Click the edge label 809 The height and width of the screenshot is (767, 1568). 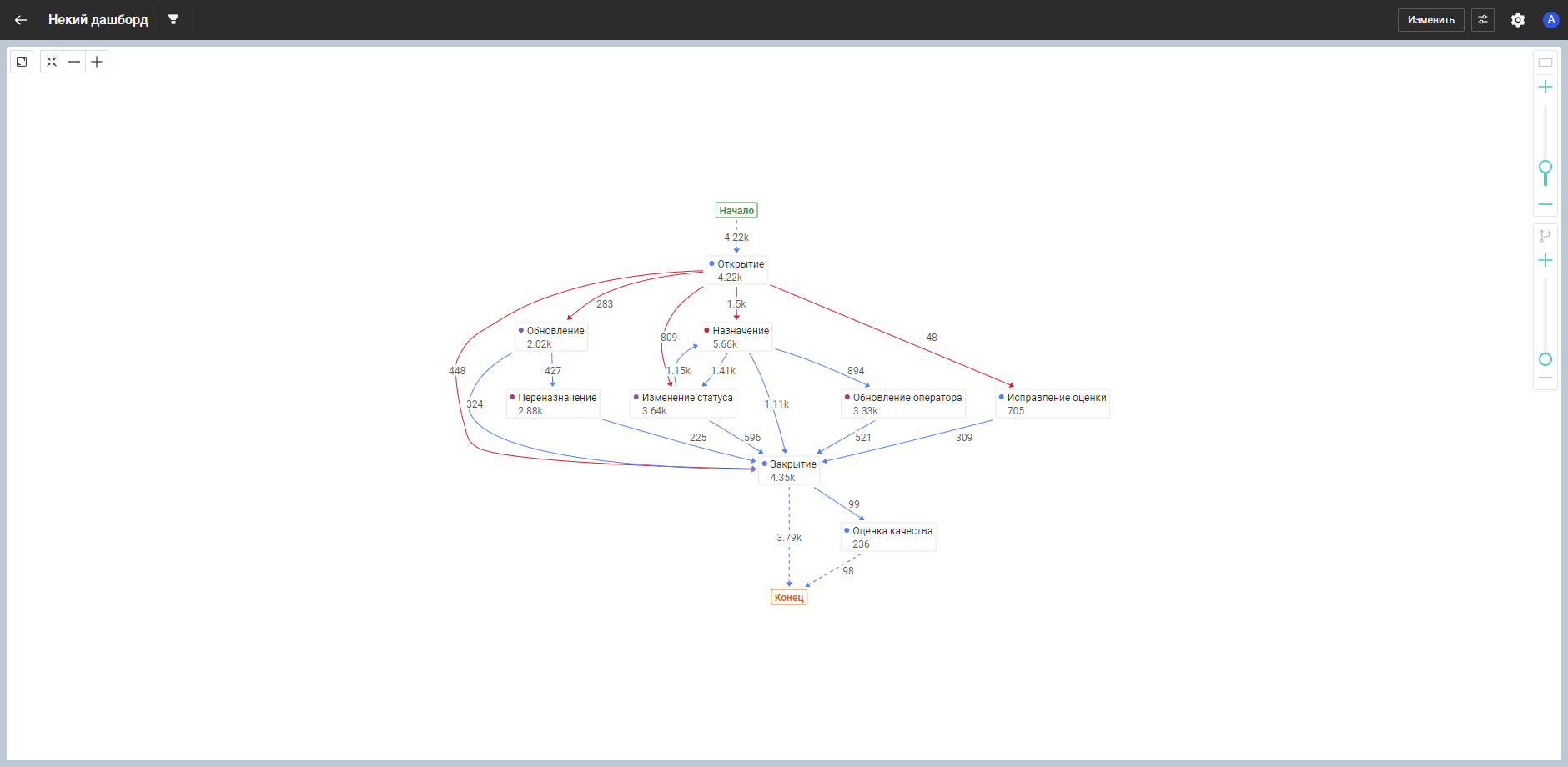669,338
